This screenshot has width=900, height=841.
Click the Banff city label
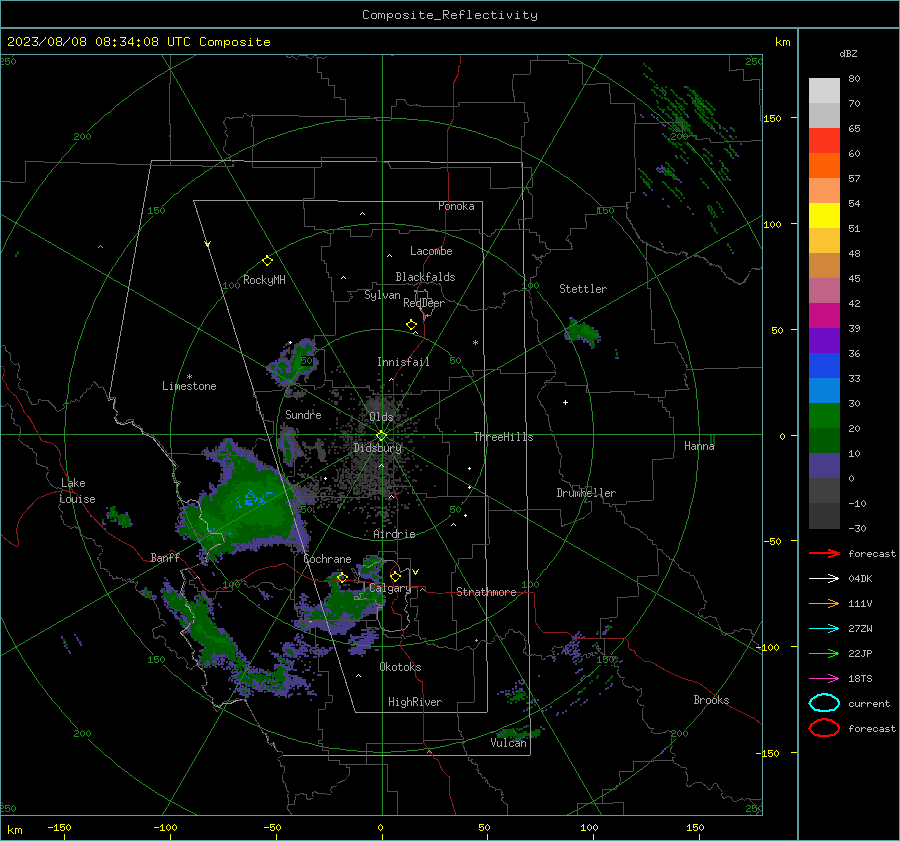pos(165,557)
